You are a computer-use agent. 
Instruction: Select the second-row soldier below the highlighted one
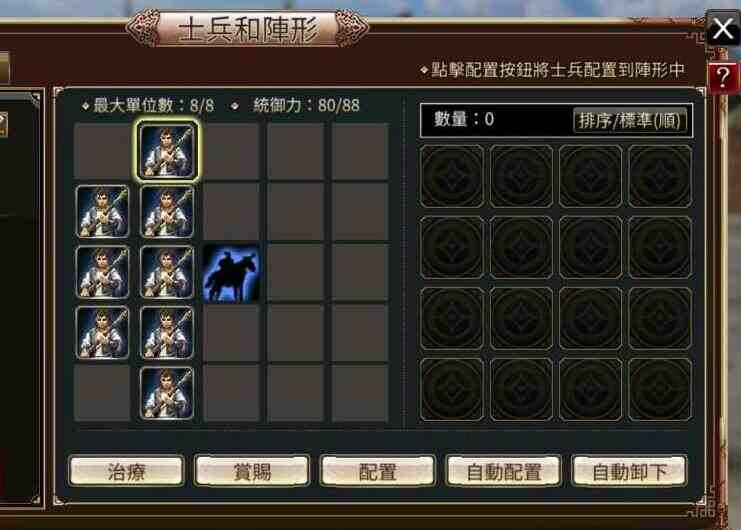[x=167, y=211]
